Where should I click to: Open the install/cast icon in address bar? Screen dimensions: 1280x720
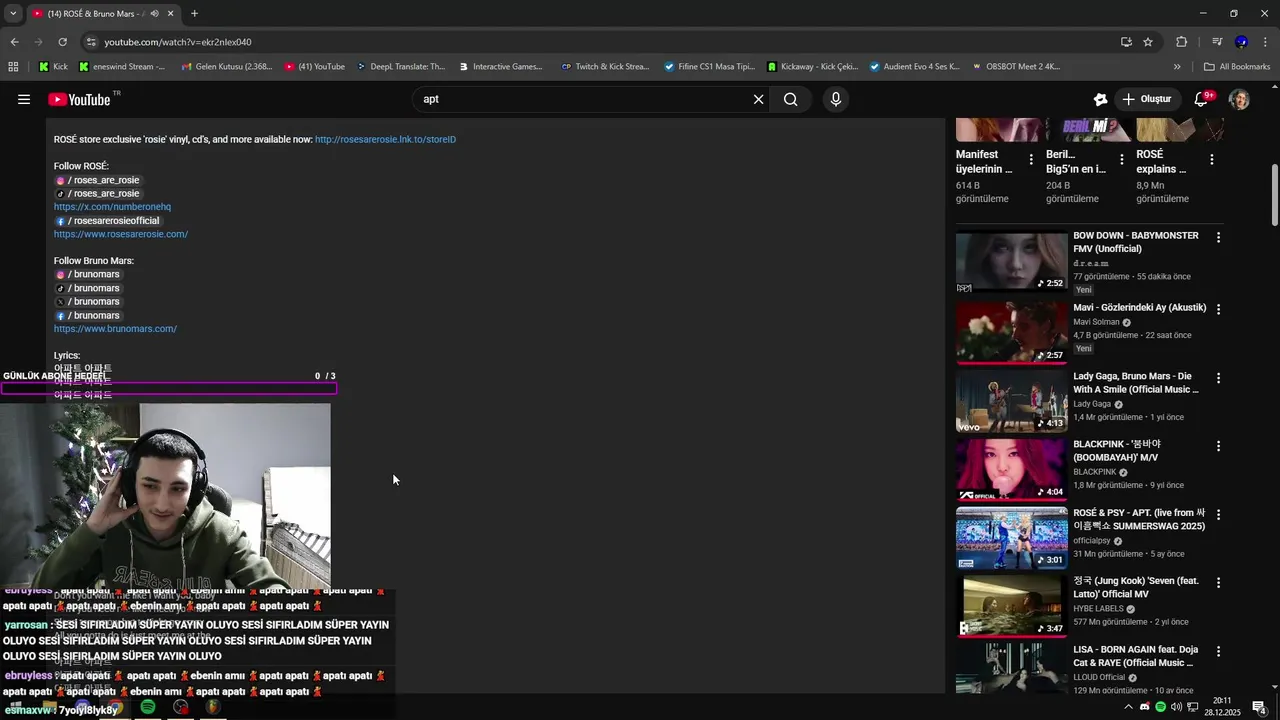coord(1126,42)
